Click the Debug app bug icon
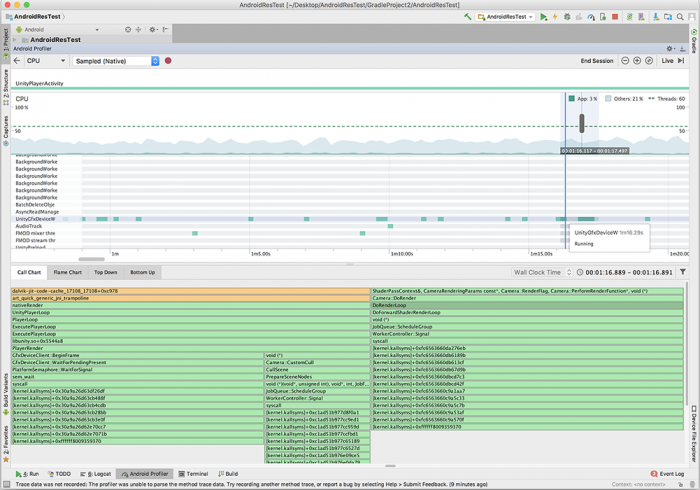 click(567, 17)
